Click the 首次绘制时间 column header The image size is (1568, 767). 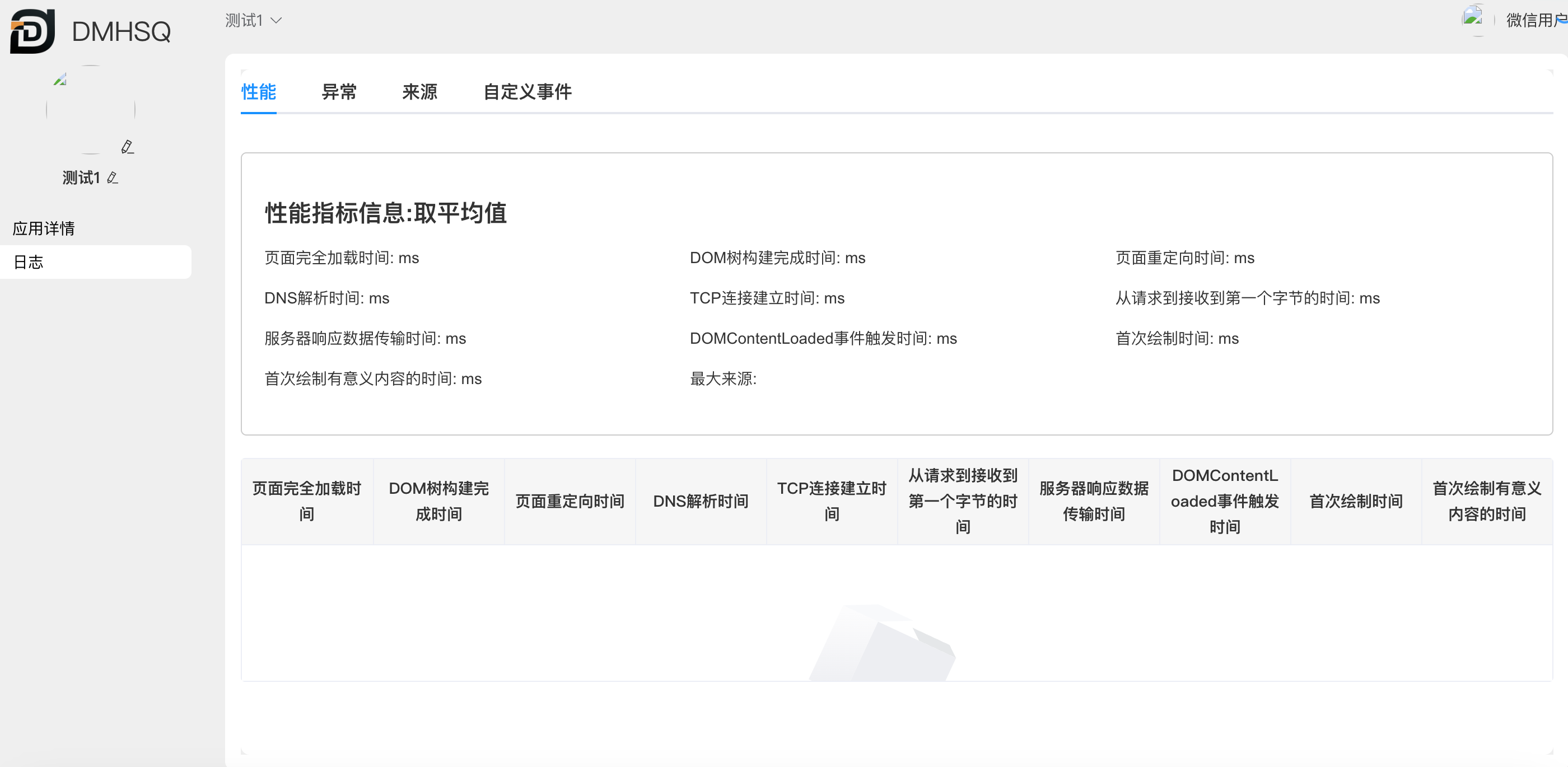(x=1356, y=501)
